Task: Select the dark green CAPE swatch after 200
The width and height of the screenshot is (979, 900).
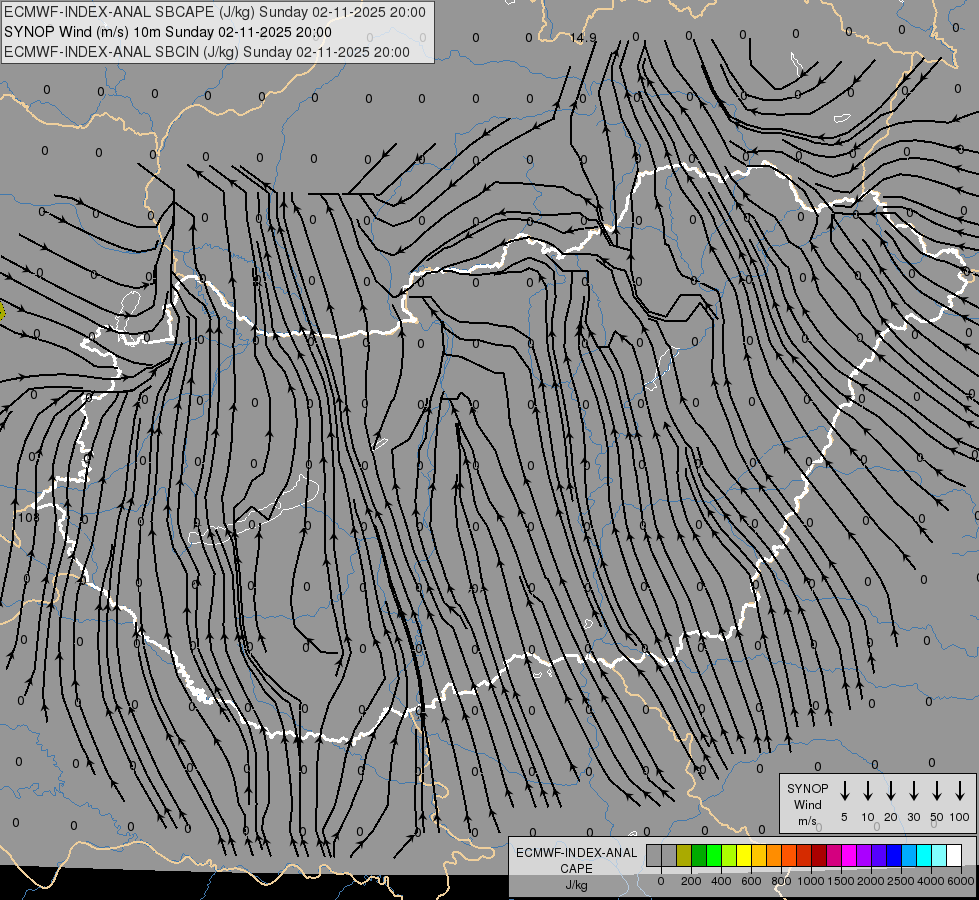Action: pyautogui.click(x=699, y=855)
